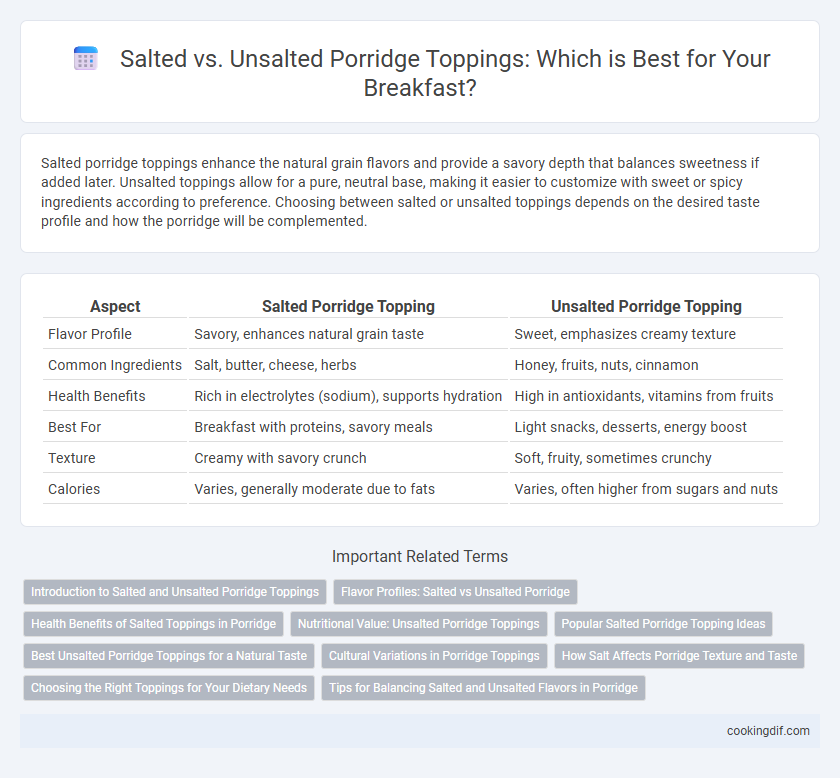Click the Aspect column header
Image resolution: width=840 pixels, height=778 pixels.
point(115,306)
